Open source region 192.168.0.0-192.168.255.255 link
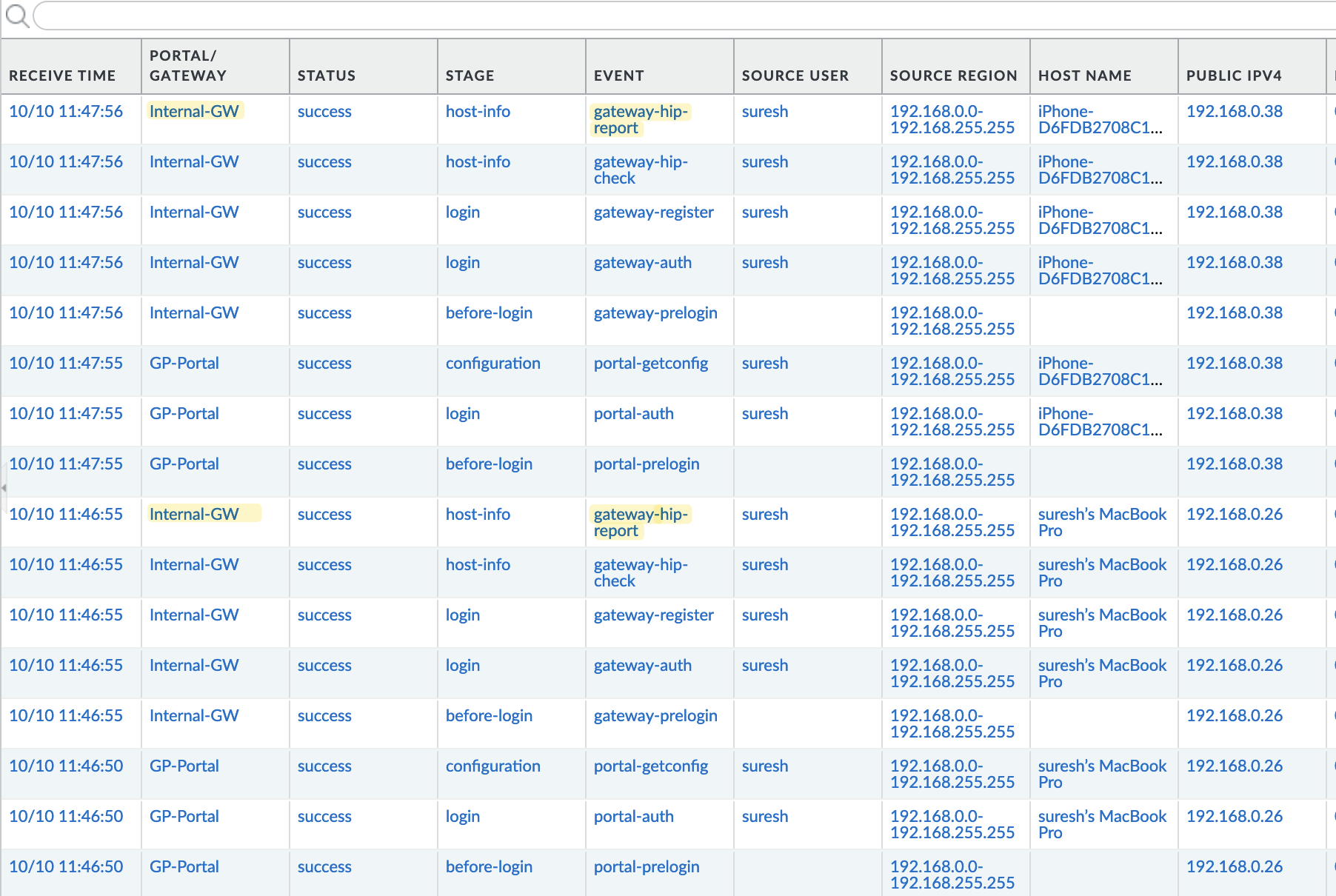The width and height of the screenshot is (1336, 896). [952, 119]
